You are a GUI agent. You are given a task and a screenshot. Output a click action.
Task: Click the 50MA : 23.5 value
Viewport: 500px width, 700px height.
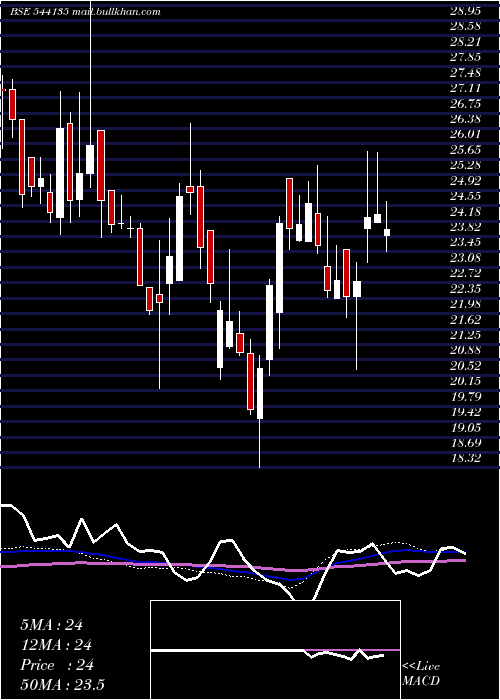(x=62, y=685)
